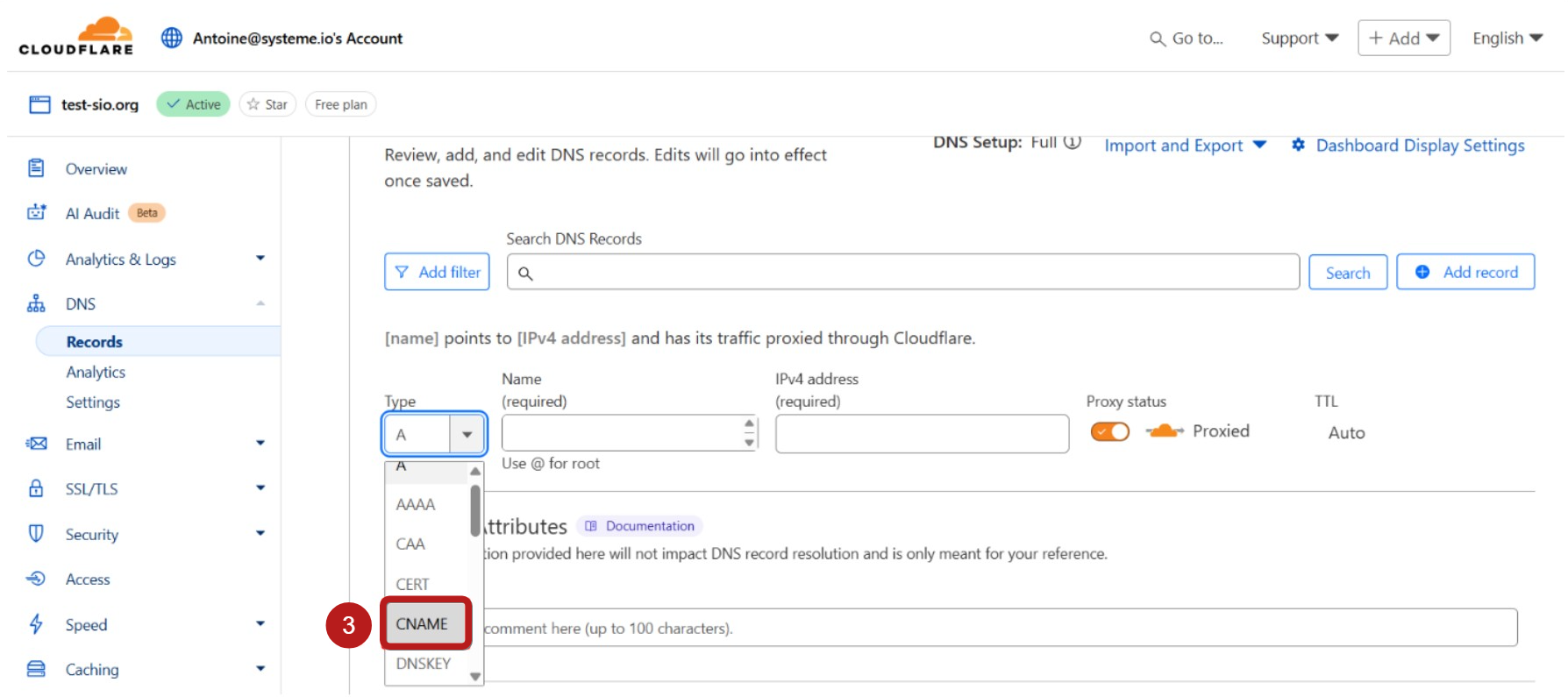Click the DNS Setup info icon
1568x697 pixels.
tap(1073, 142)
